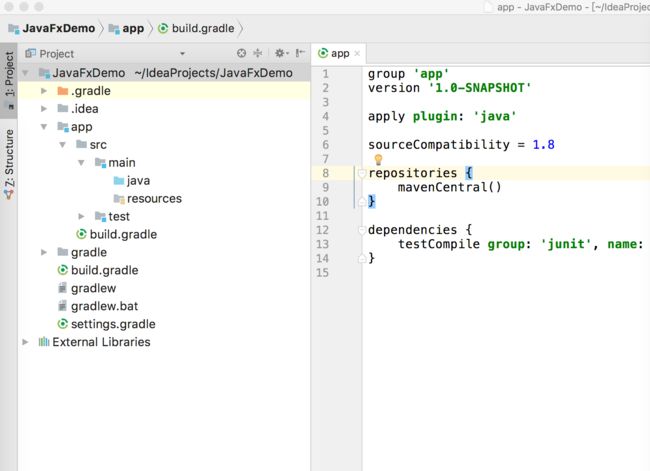Click the External Libraries icon
The width and height of the screenshot is (650, 471).
coord(44,342)
